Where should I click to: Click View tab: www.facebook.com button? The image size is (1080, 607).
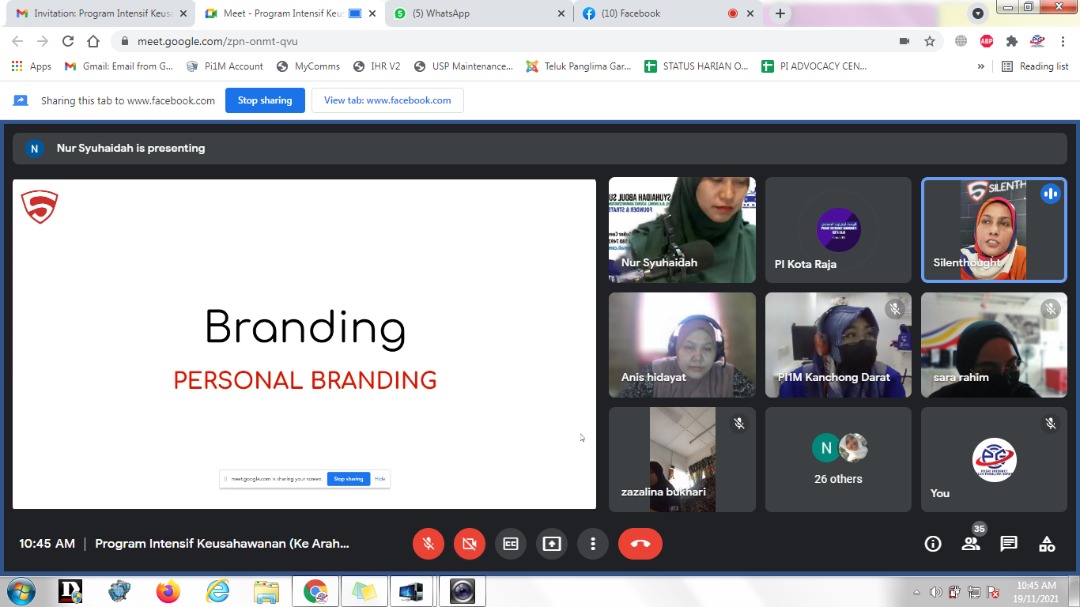(387, 100)
